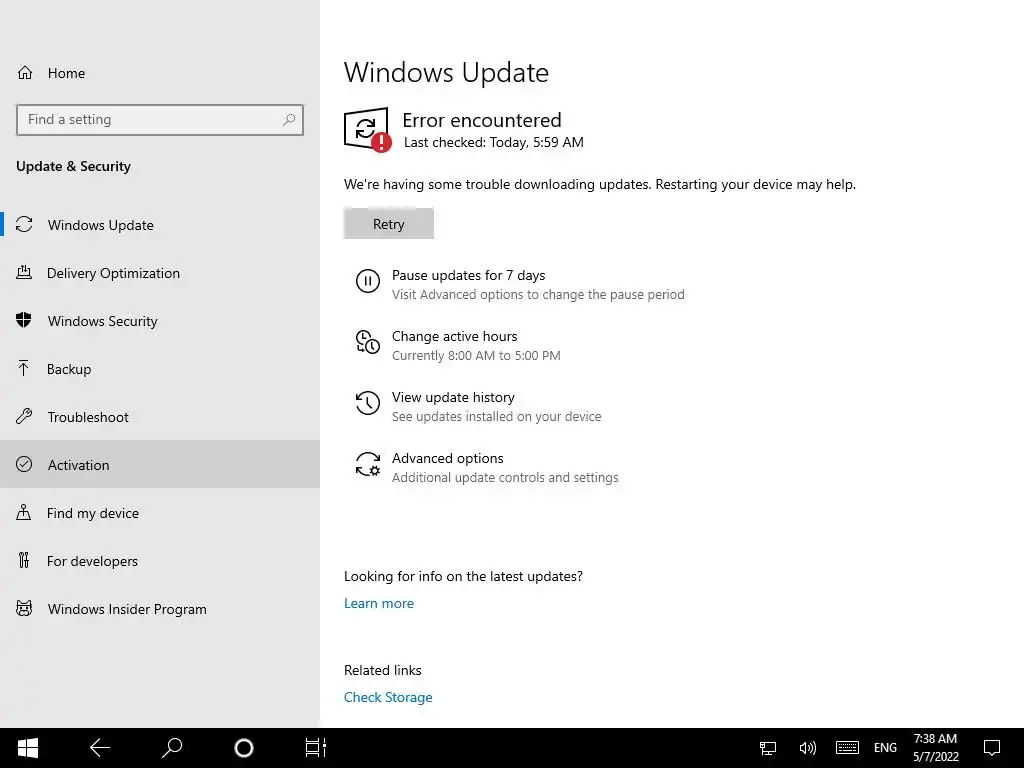
Task: Click 'See updates installed on your device' text
Action: point(496,416)
